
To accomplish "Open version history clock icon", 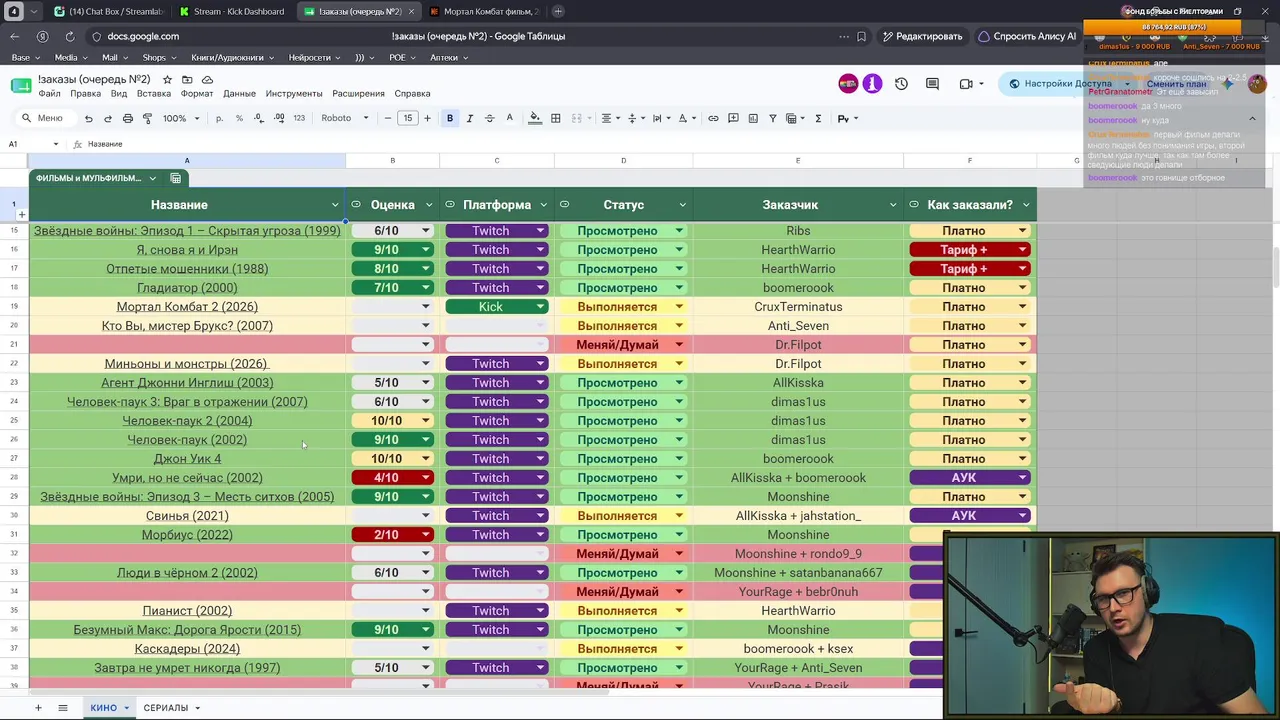I will pos(901,84).
